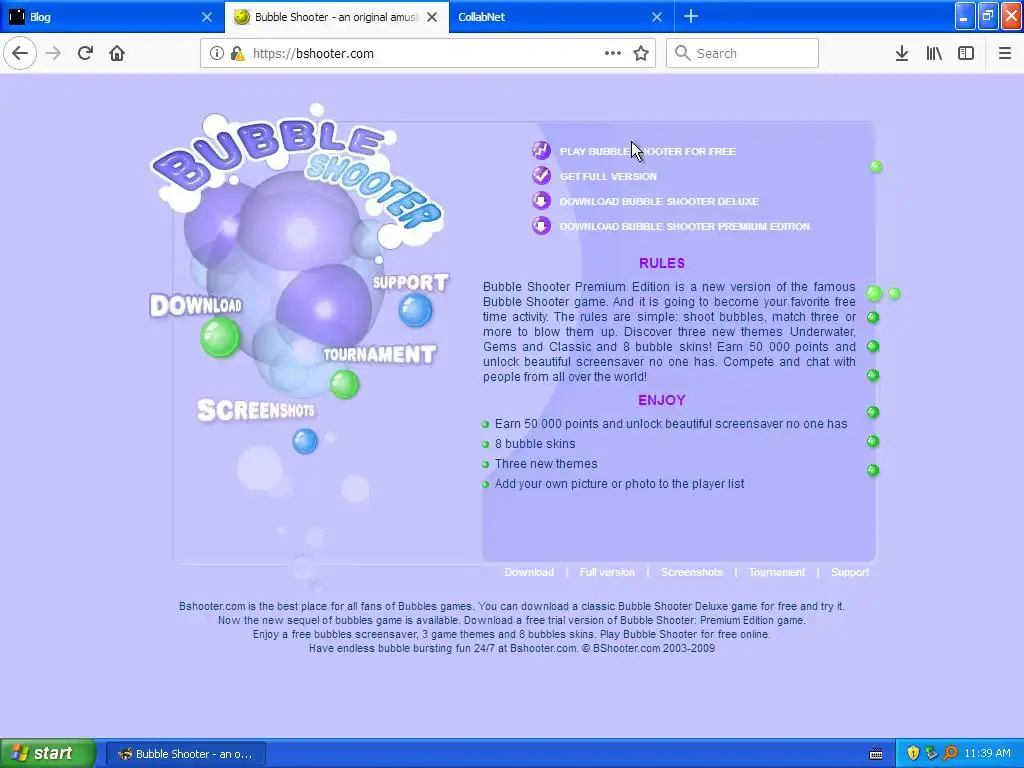Open the browser home page
This screenshot has width=1024, height=768.
click(117, 53)
